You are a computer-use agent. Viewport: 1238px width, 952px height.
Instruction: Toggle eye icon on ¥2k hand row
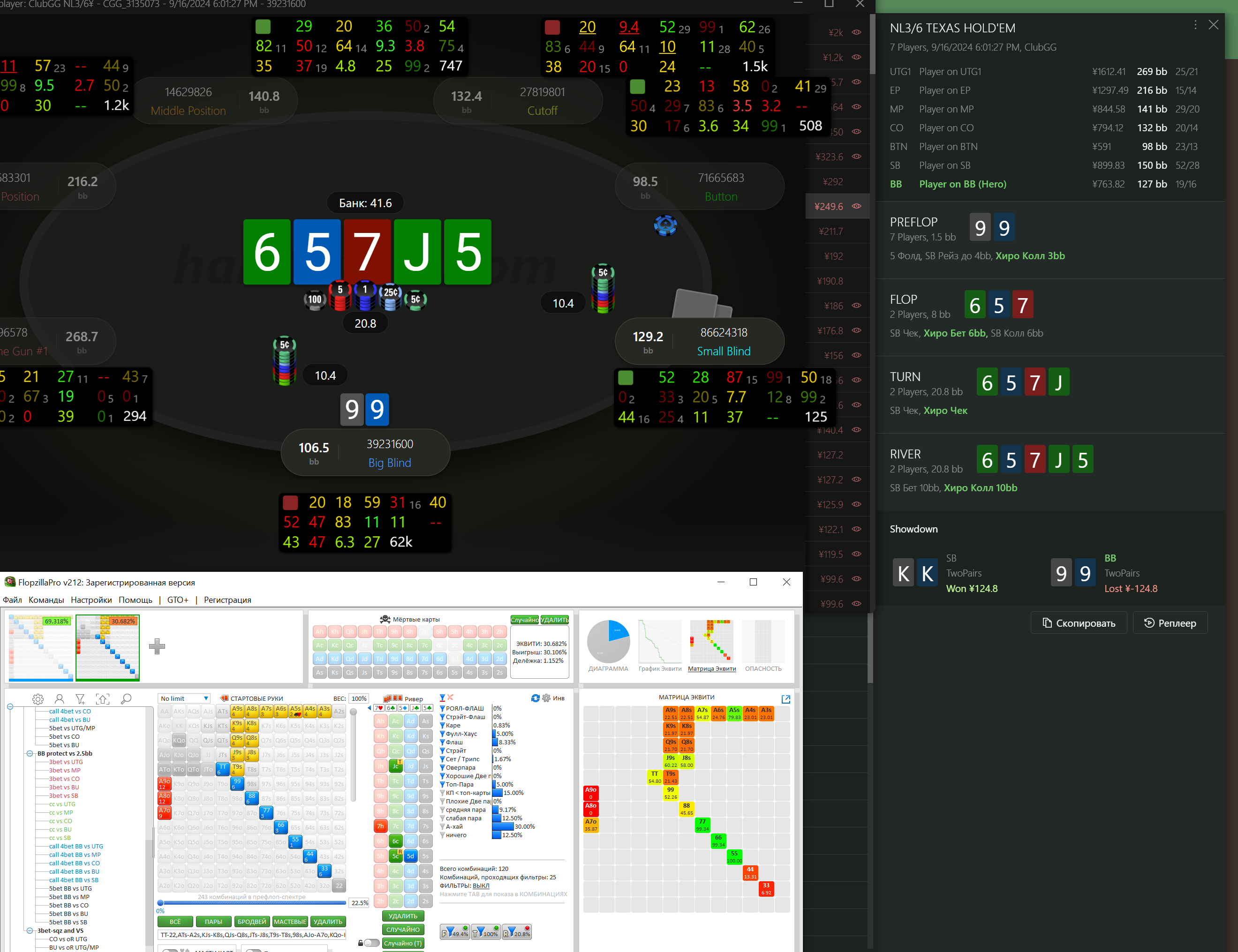point(856,32)
